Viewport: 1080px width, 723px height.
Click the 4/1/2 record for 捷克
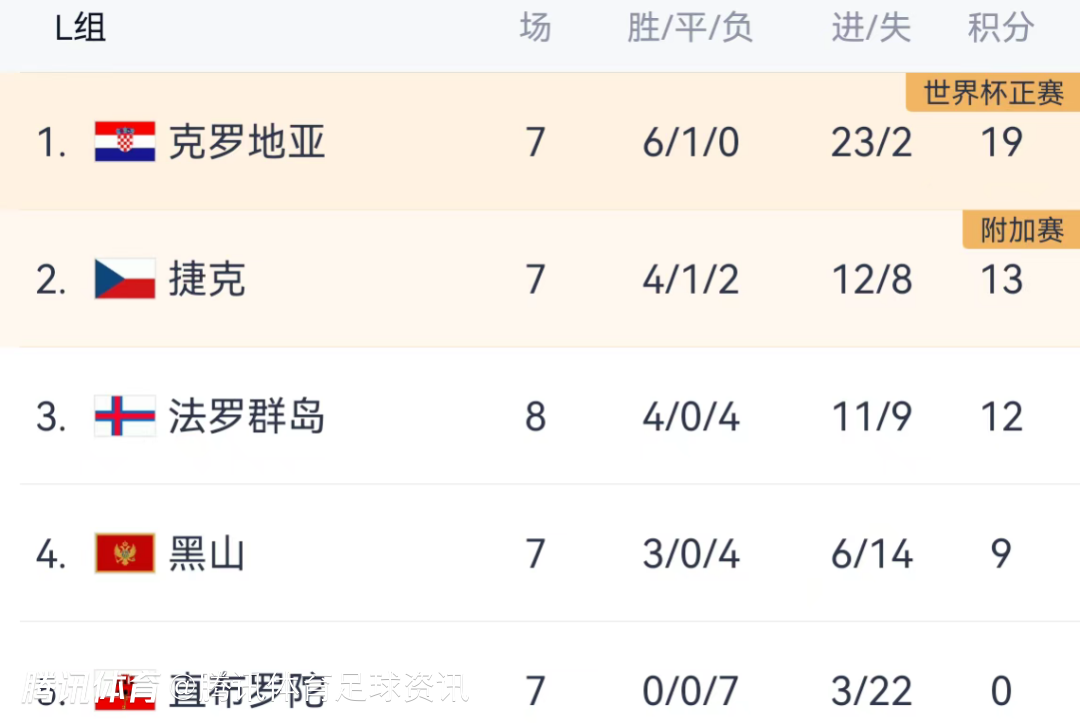click(690, 279)
